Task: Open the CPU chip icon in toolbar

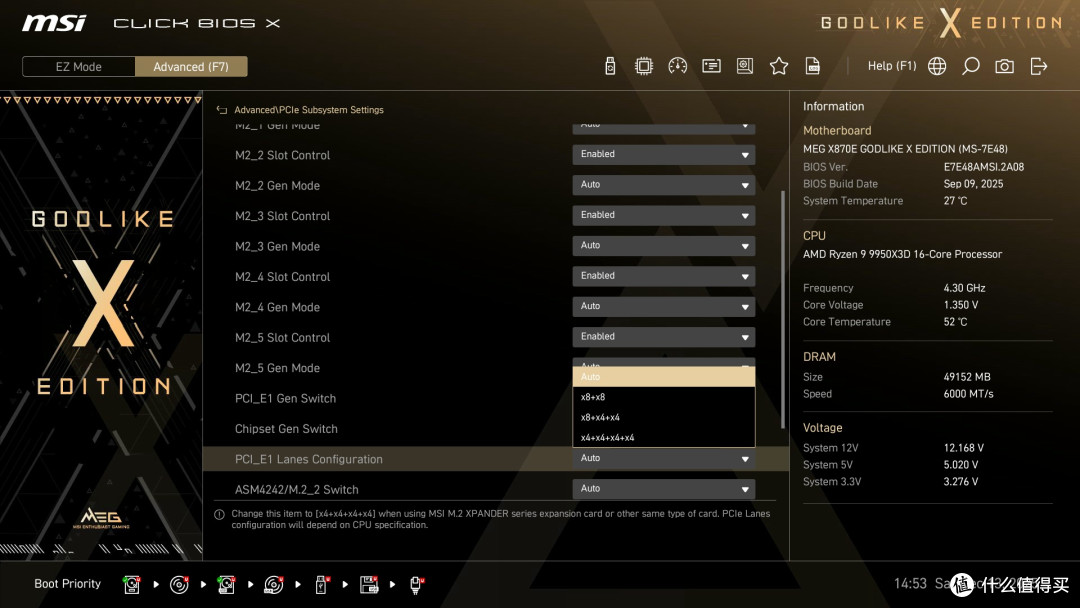Action: click(x=643, y=66)
